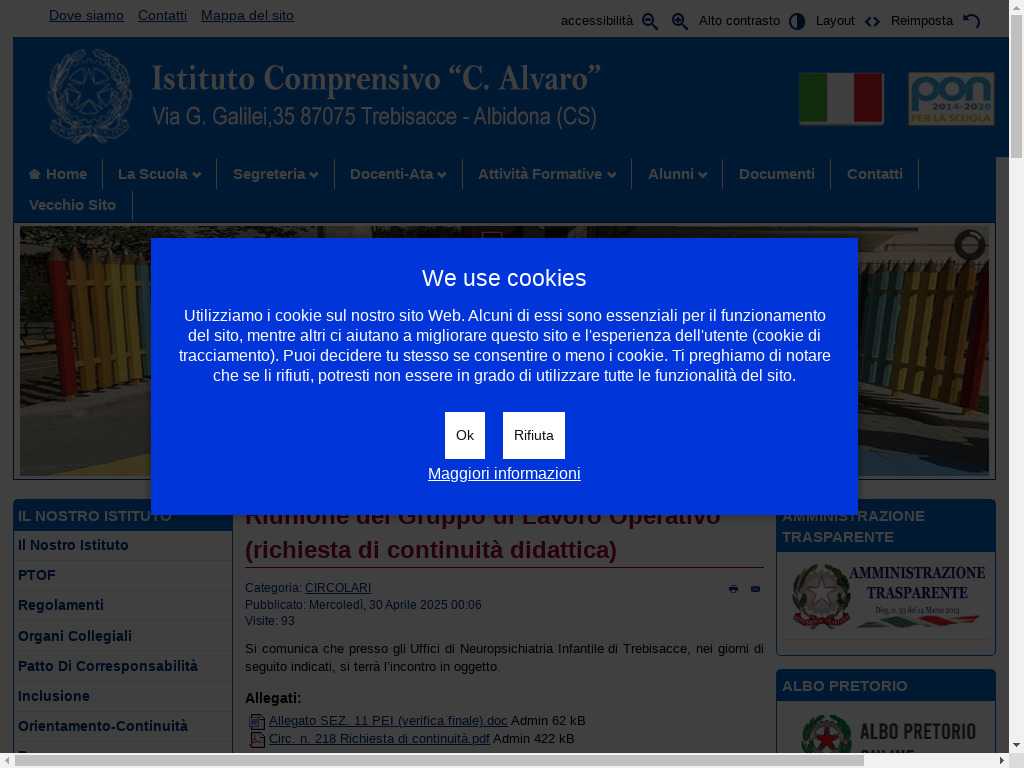Click the vertical scrollbar up arrow

1017,7
